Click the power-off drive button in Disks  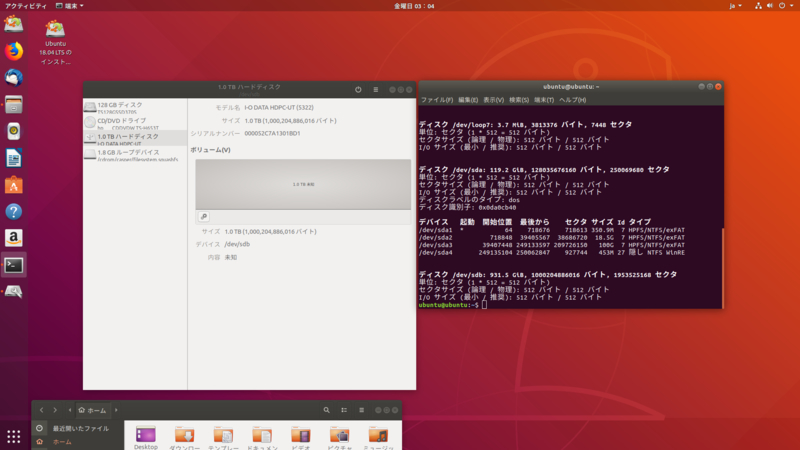click(x=358, y=89)
